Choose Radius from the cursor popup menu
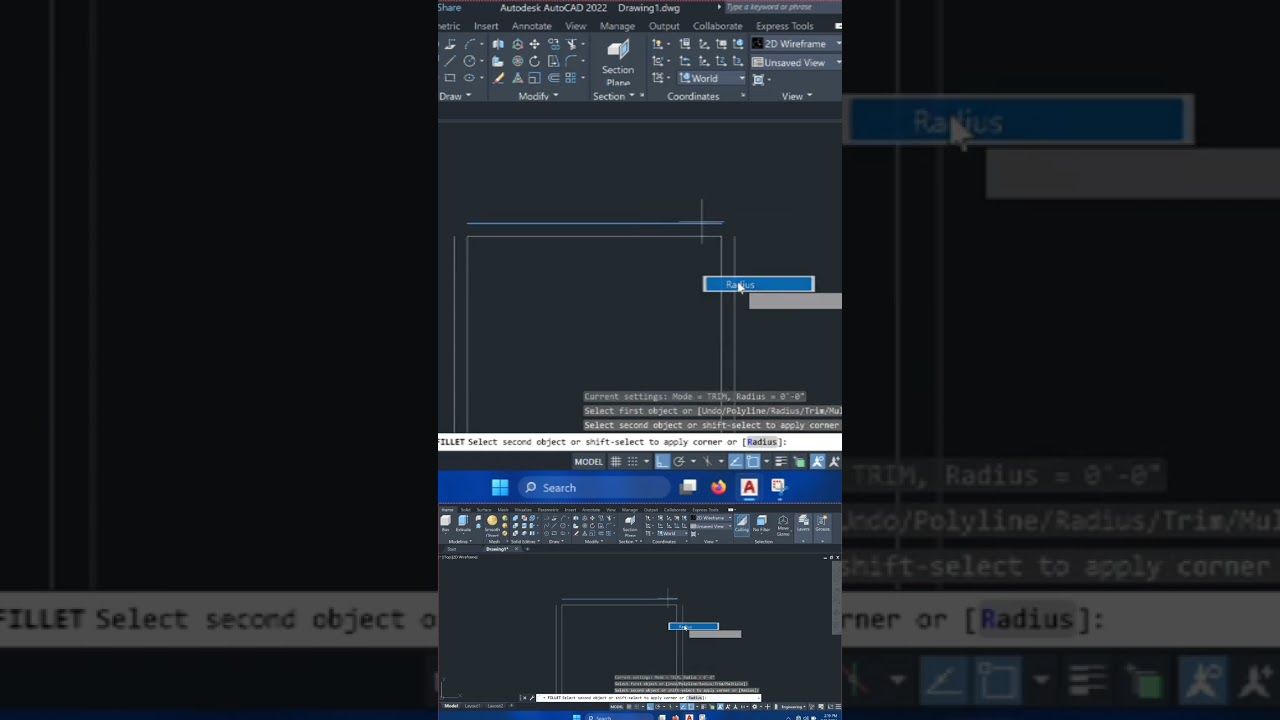The height and width of the screenshot is (720, 1280). [x=759, y=285]
